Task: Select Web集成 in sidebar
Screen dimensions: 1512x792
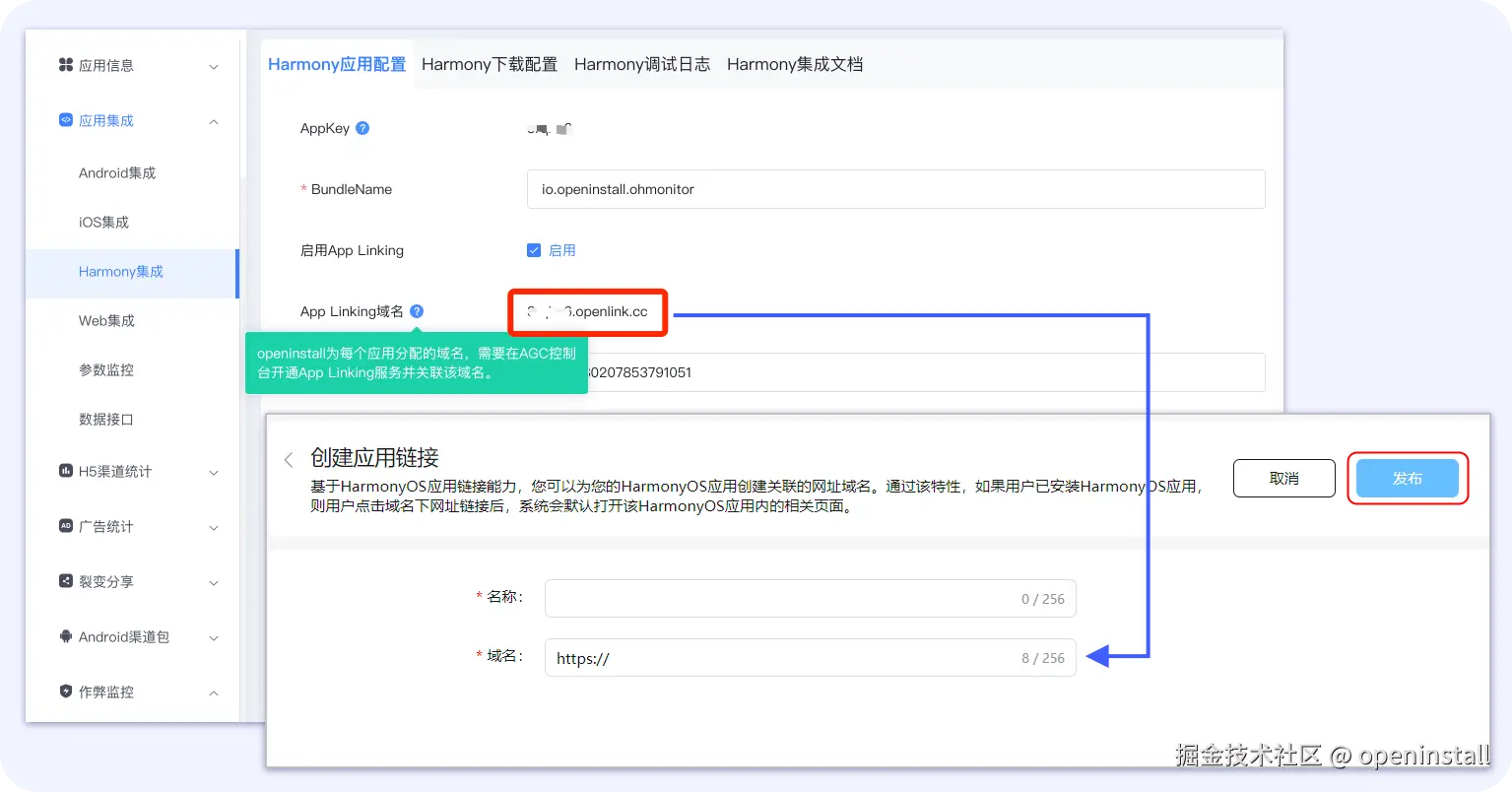Action: coord(106,320)
